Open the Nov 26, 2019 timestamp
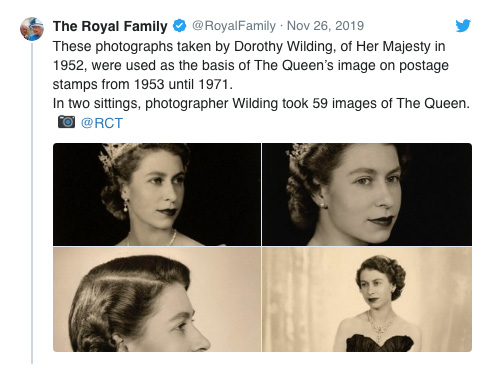The height and width of the screenshot is (365, 489). tap(325, 26)
